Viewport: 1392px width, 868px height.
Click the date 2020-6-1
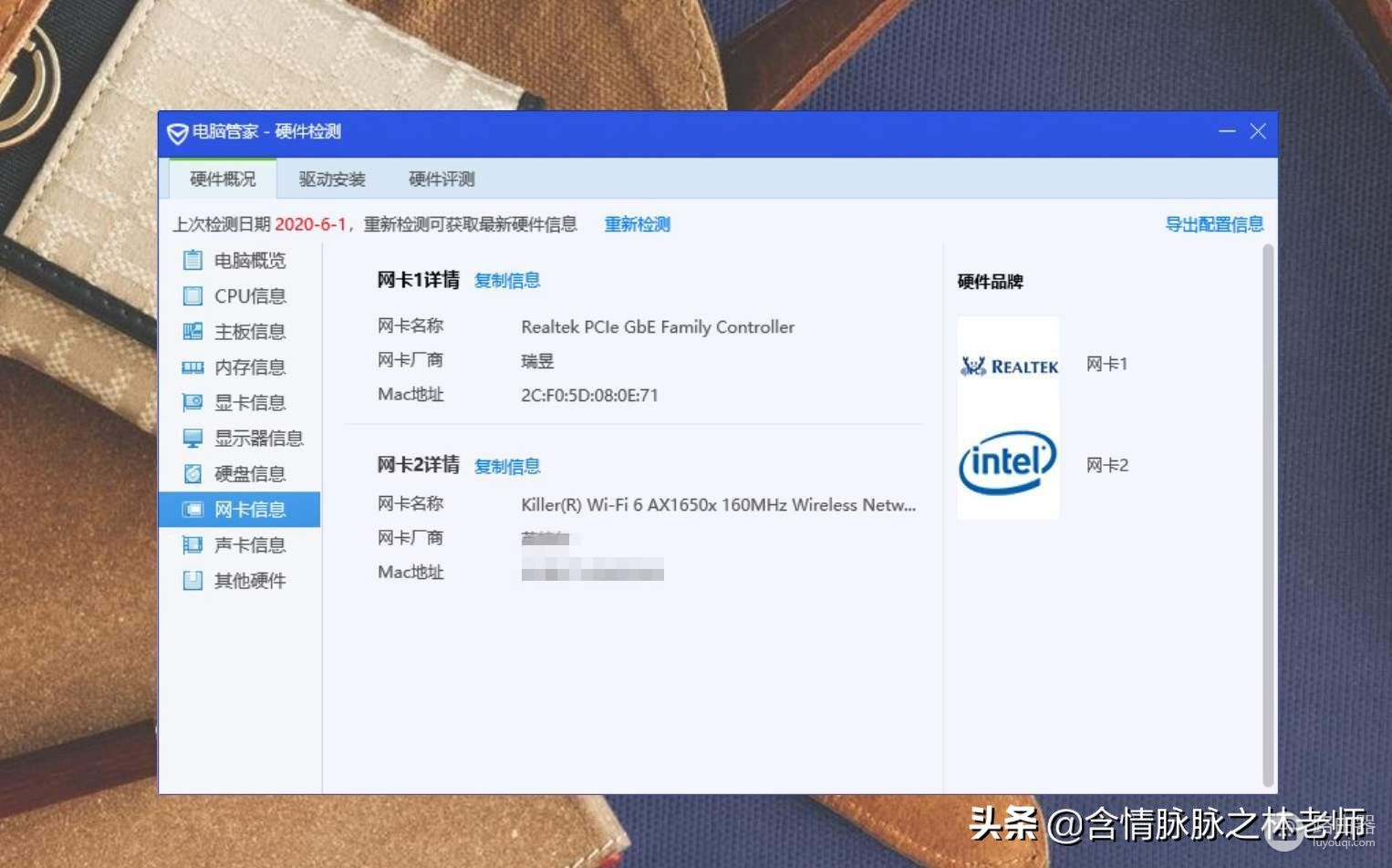(310, 224)
